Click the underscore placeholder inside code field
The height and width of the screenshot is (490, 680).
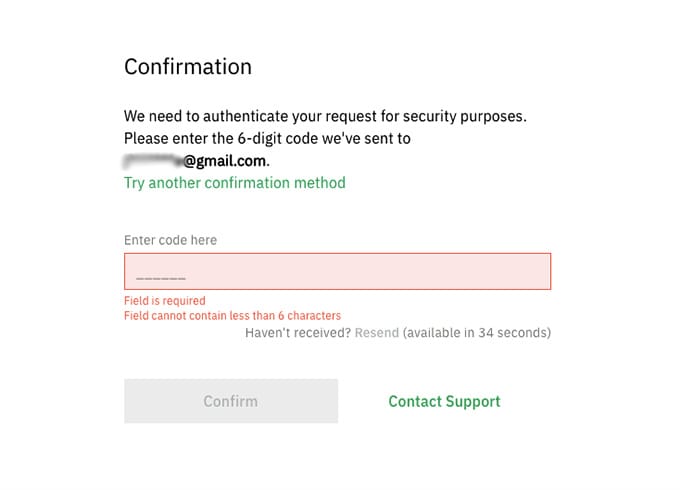click(x=161, y=275)
